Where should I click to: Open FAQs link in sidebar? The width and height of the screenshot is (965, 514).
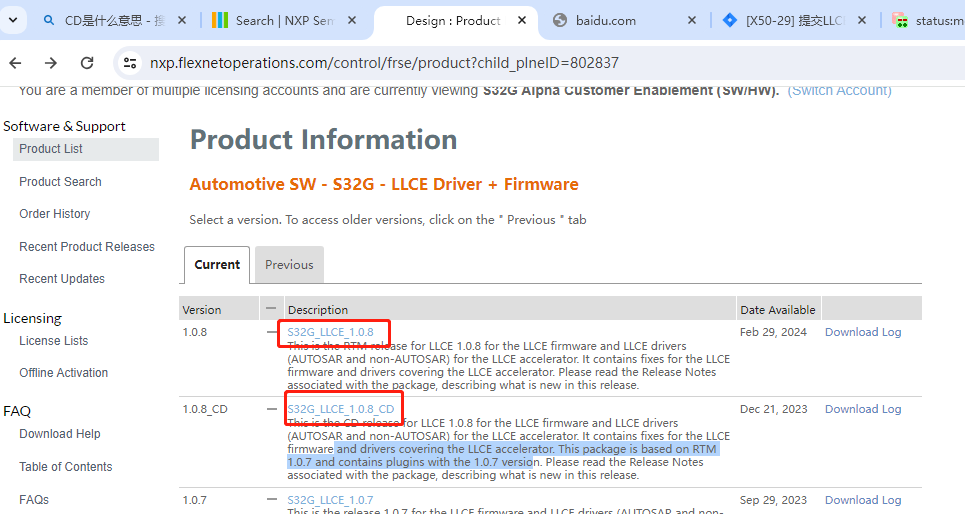(x=34, y=500)
